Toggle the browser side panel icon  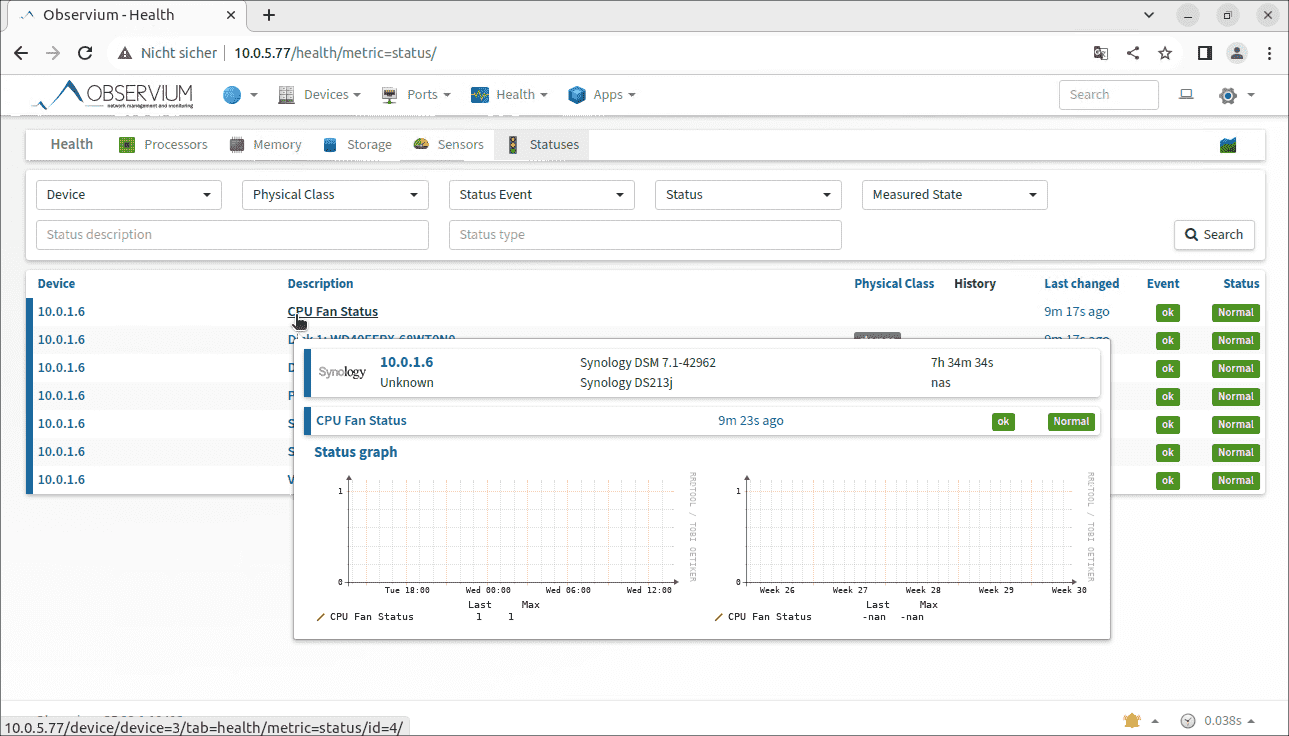click(1205, 53)
